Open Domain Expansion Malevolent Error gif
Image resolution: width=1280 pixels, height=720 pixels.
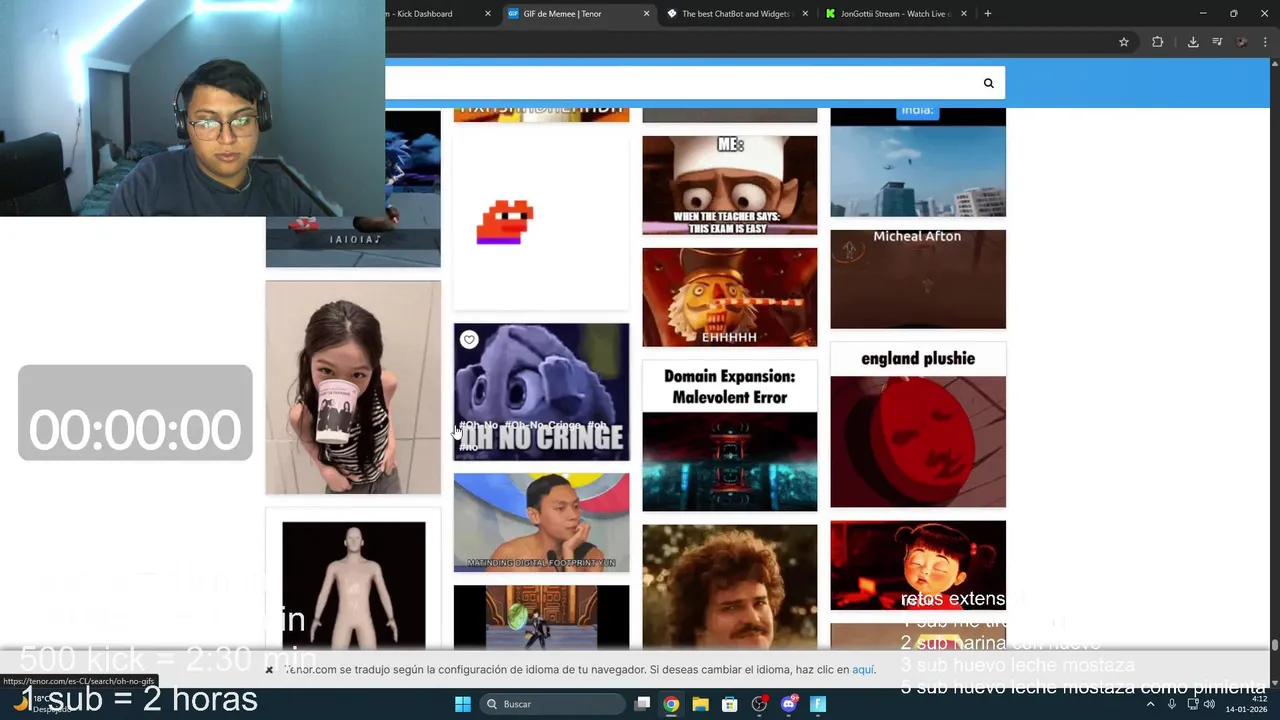(729, 436)
